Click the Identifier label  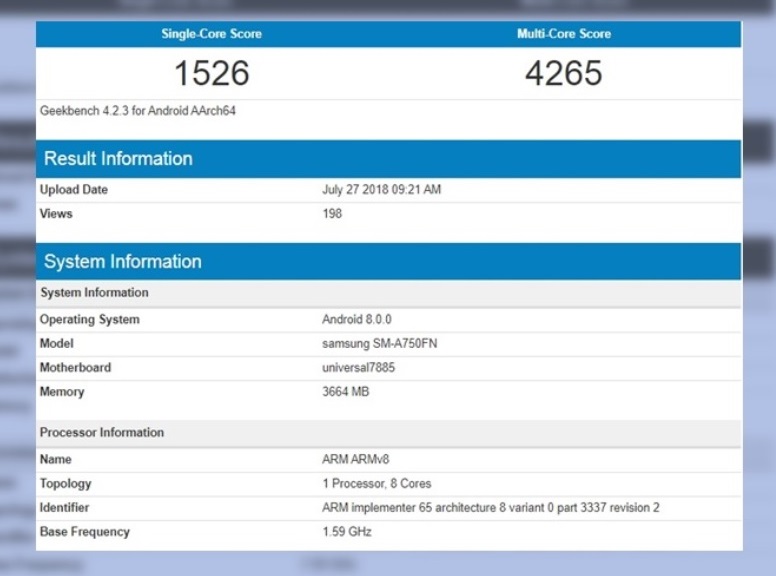[x=64, y=508]
